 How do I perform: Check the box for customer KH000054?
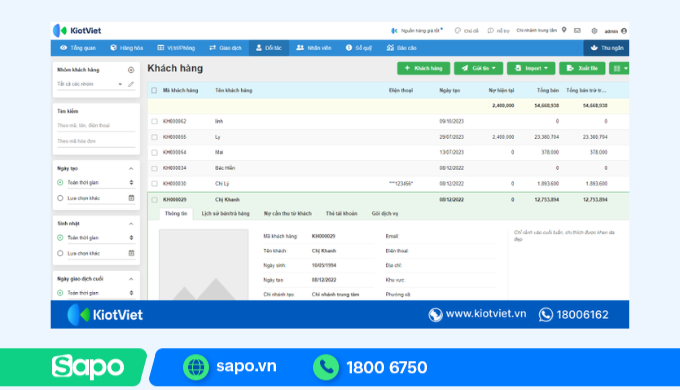click(154, 153)
